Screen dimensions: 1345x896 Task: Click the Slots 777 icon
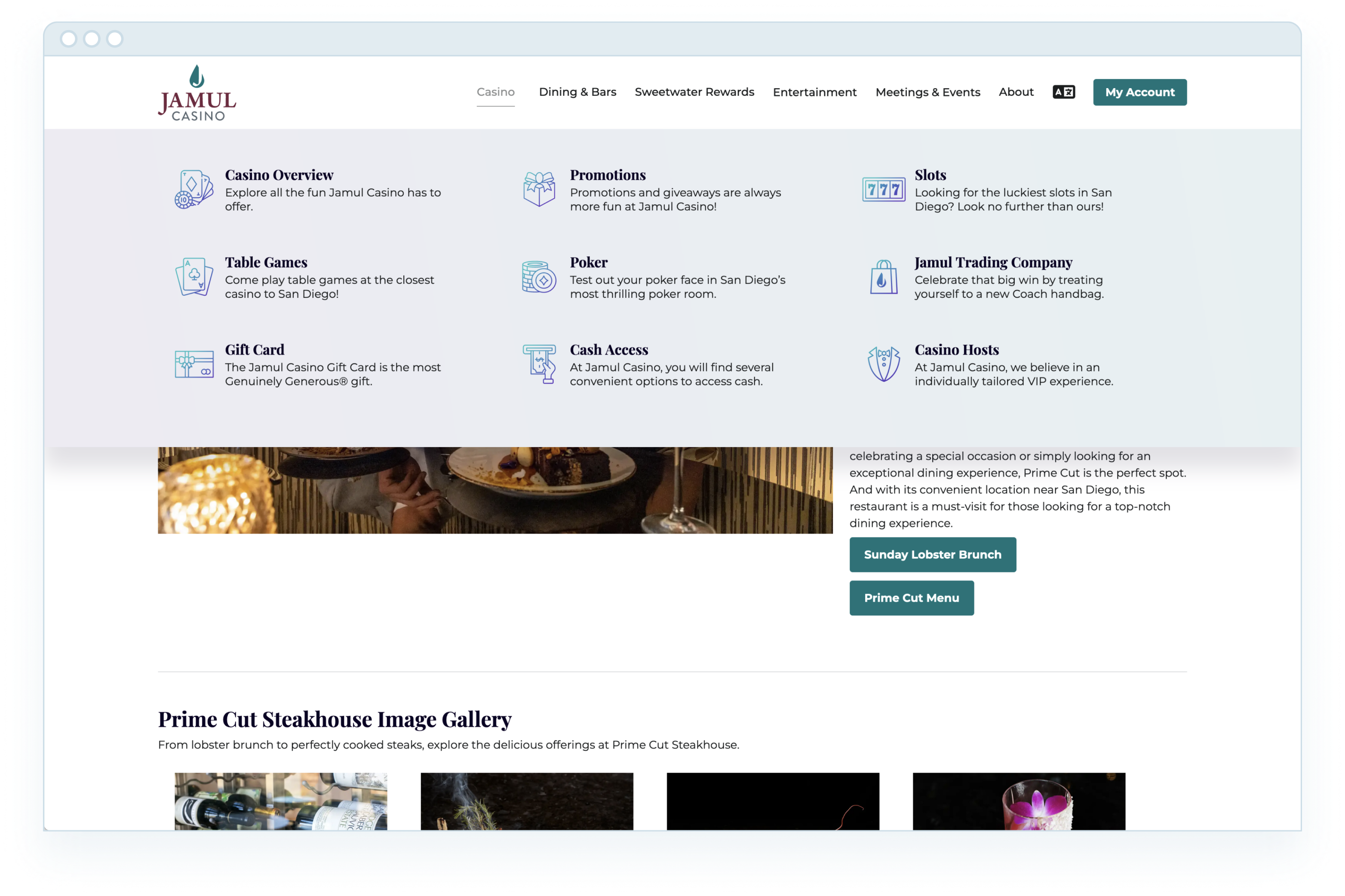(883, 189)
